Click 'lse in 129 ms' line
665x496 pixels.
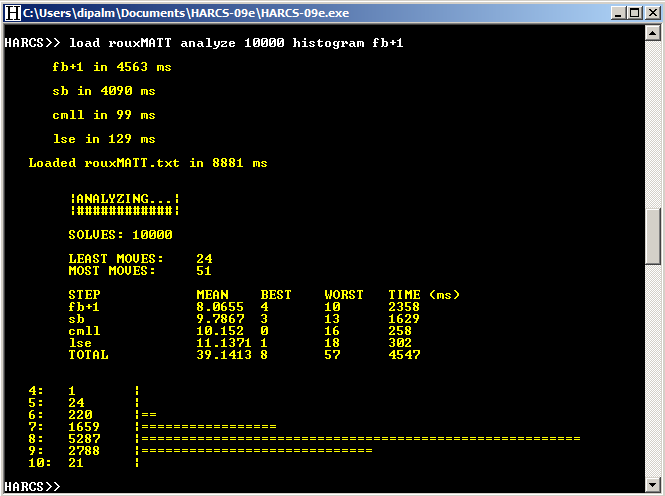[x=104, y=139]
